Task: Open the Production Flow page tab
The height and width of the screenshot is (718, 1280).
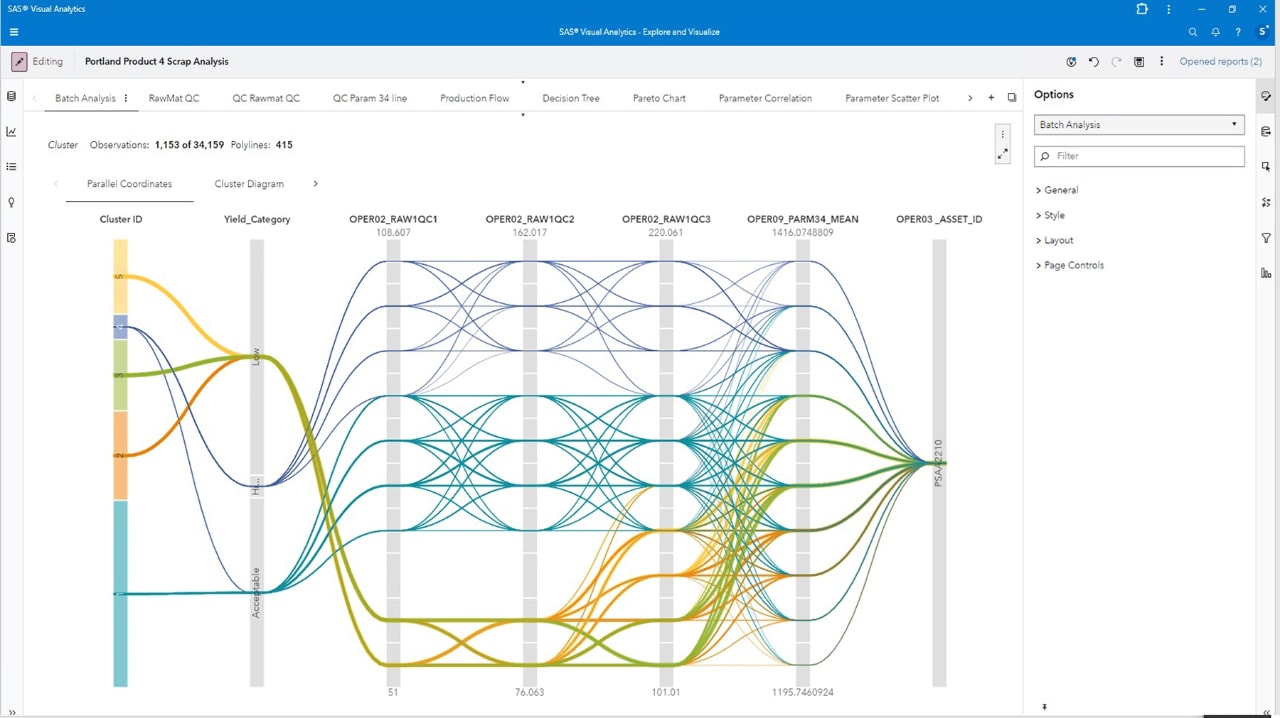Action: (x=474, y=98)
